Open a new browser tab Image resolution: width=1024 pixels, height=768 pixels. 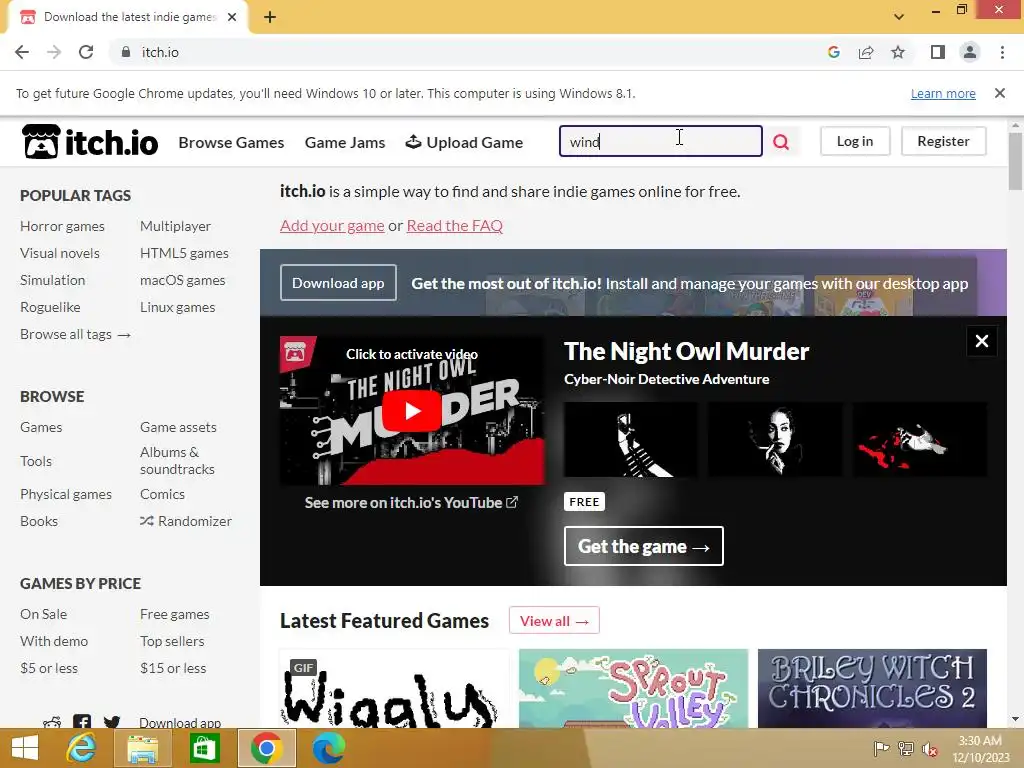(x=270, y=18)
